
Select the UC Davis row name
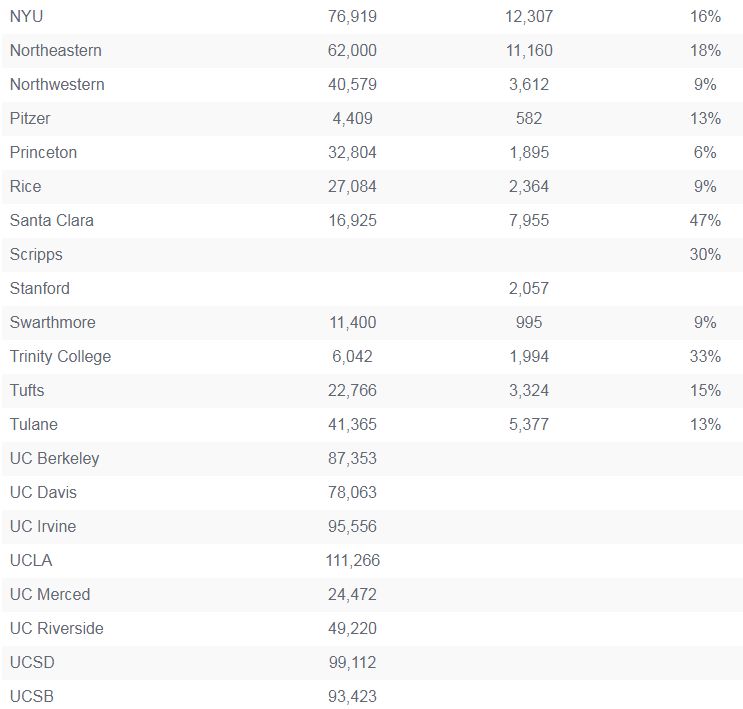point(43,492)
